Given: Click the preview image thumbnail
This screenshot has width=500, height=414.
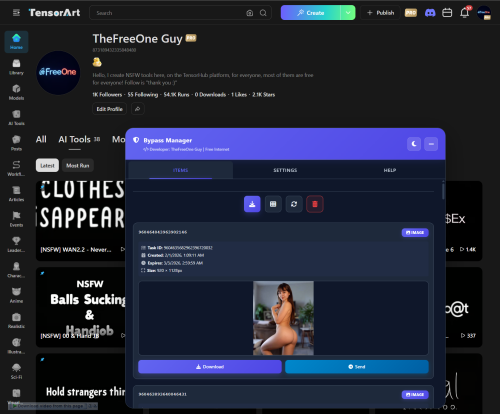Looking at the screenshot, I should [x=283, y=318].
